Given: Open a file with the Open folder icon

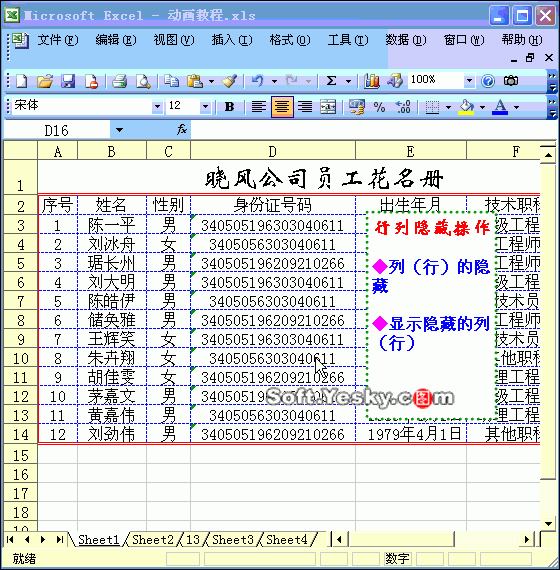Looking at the screenshot, I should pos(45,81).
